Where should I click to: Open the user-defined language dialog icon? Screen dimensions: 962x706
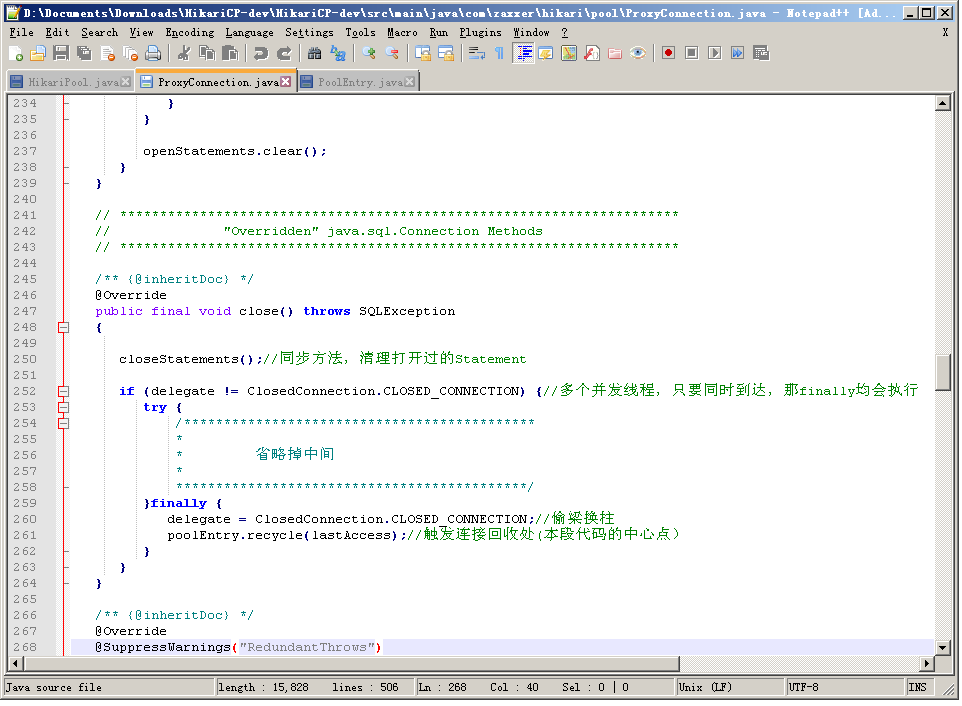[545, 54]
